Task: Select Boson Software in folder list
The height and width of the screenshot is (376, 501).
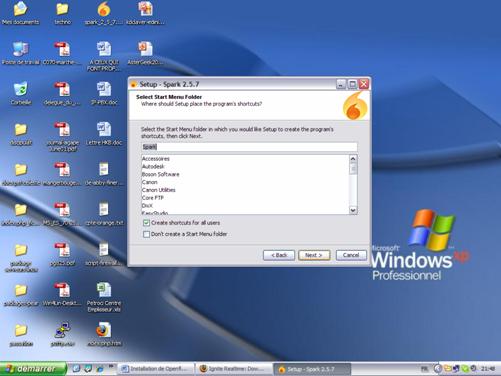Action: (x=161, y=174)
